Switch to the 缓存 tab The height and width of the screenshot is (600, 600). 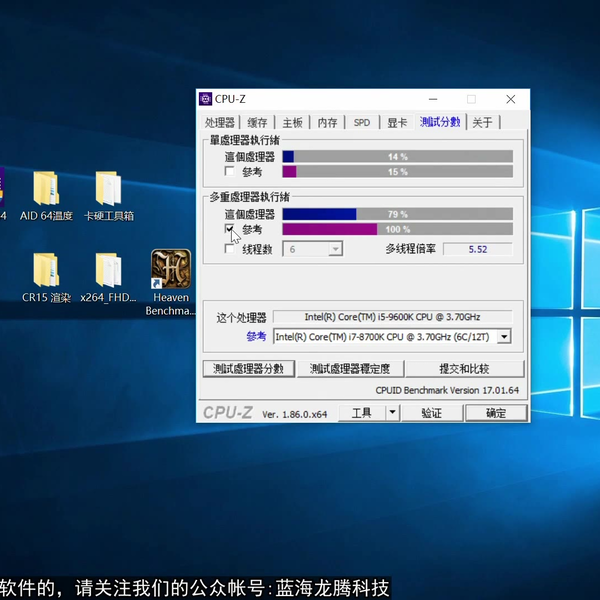click(x=257, y=122)
